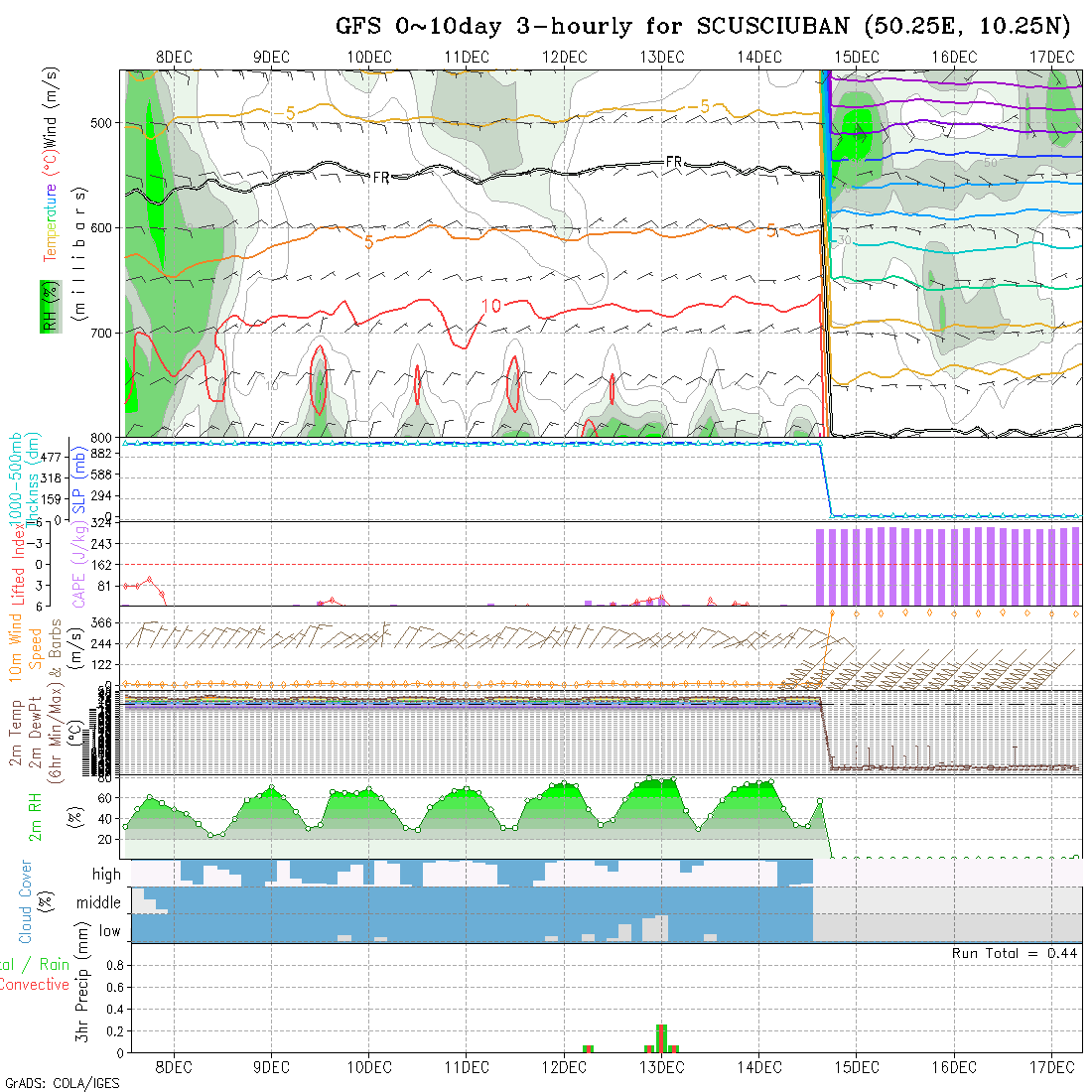
Task: Select the 17DEC label on bottom axis
Action: point(1052,1067)
